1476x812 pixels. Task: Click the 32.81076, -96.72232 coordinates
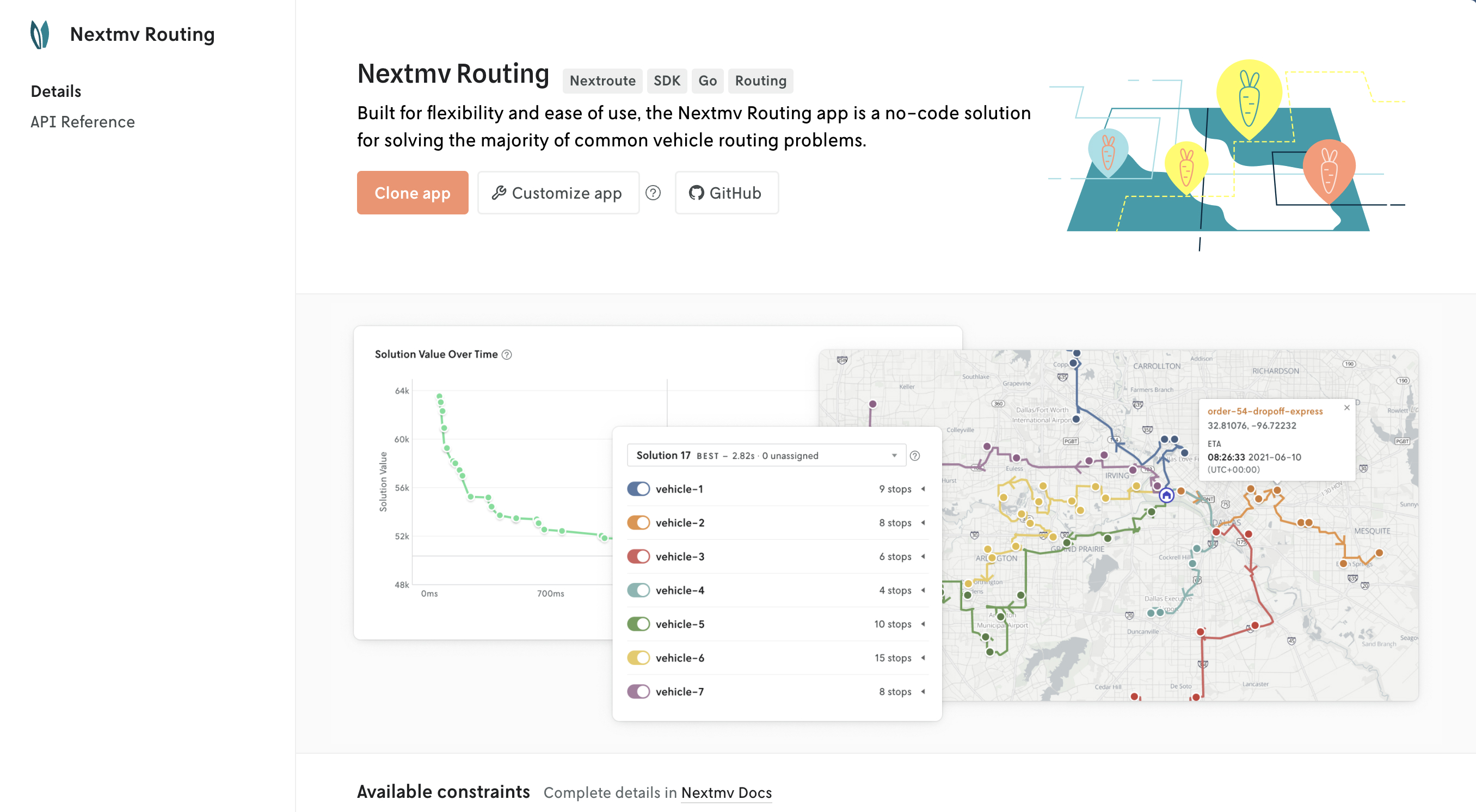click(x=1251, y=426)
